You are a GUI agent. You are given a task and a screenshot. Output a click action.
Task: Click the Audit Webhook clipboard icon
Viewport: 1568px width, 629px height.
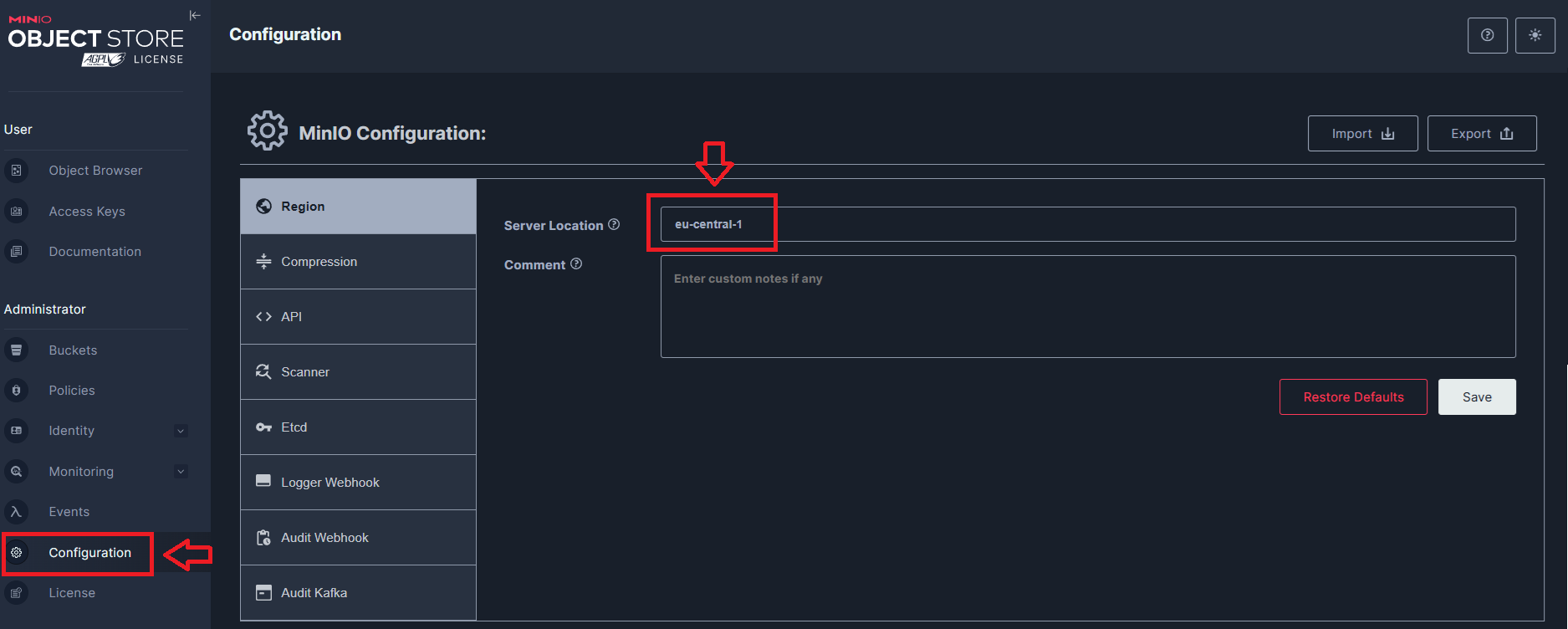[x=263, y=538]
